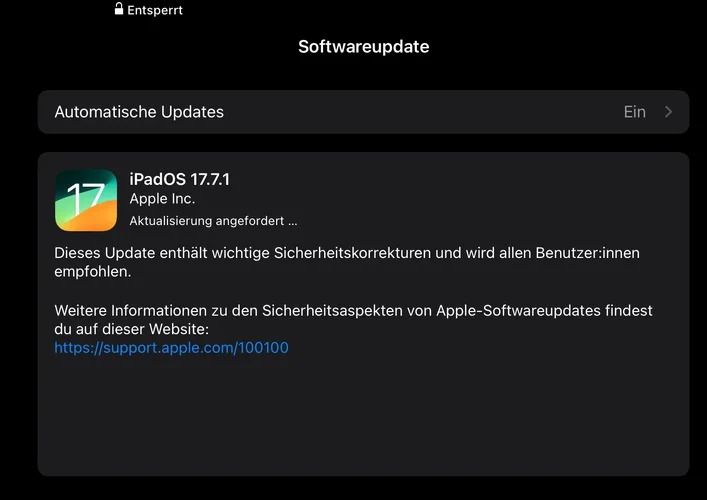Screen dimensions: 707x500
Task: Tap the word 'empfohlen.' in description
Action: point(93,272)
